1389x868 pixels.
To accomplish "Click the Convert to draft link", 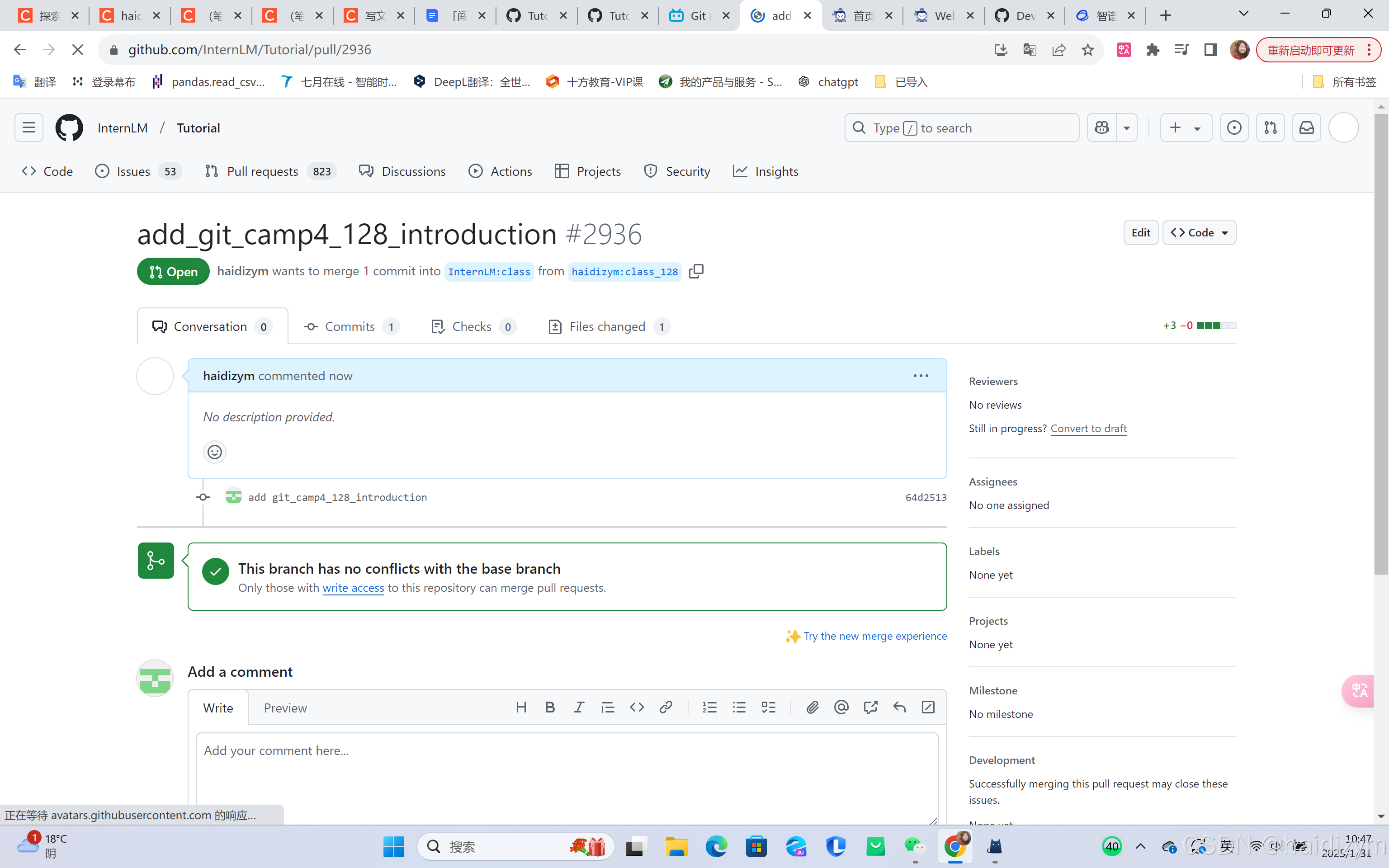I will (1088, 428).
